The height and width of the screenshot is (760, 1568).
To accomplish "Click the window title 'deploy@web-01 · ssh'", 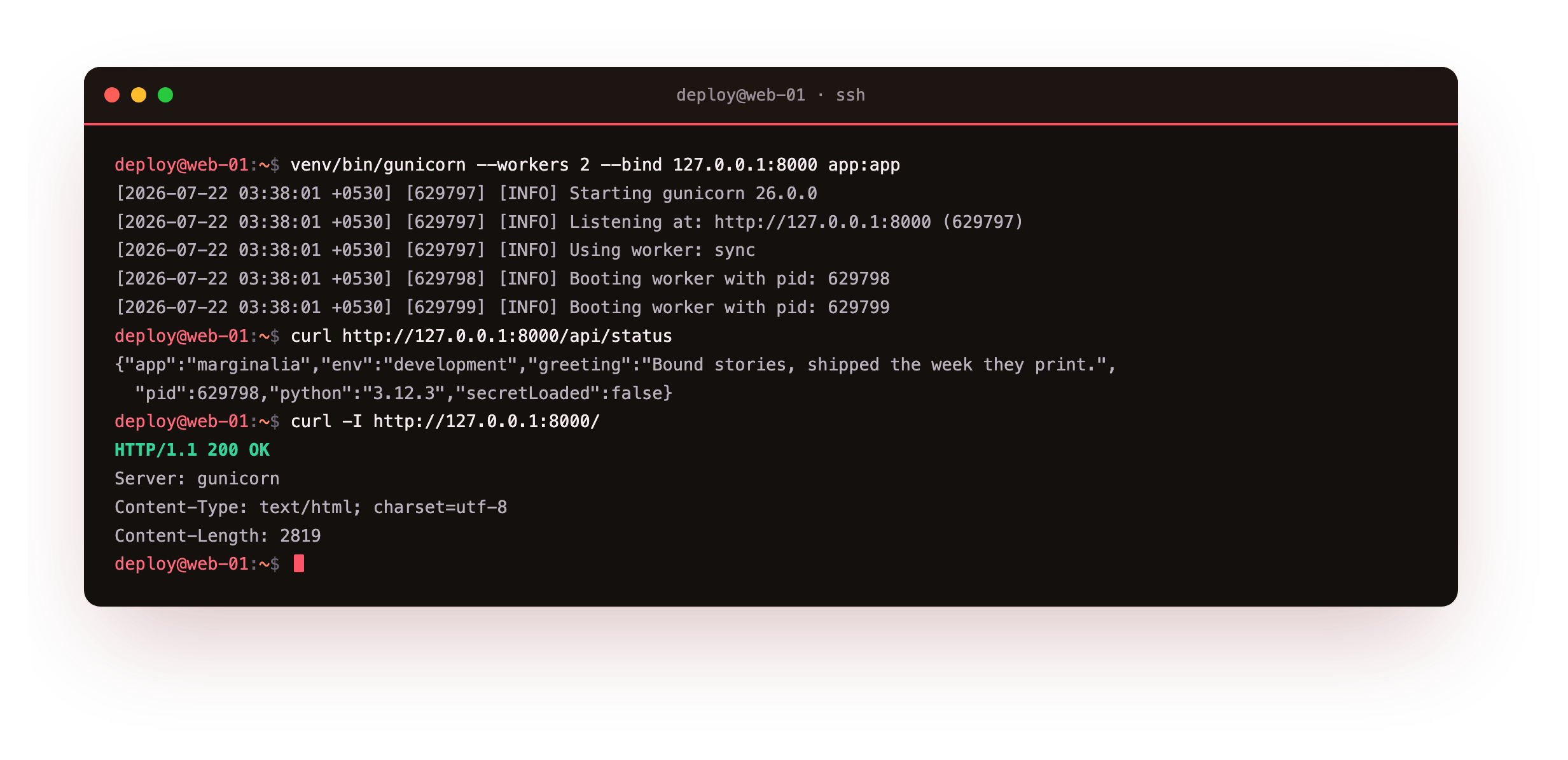I will coord(770,95).
